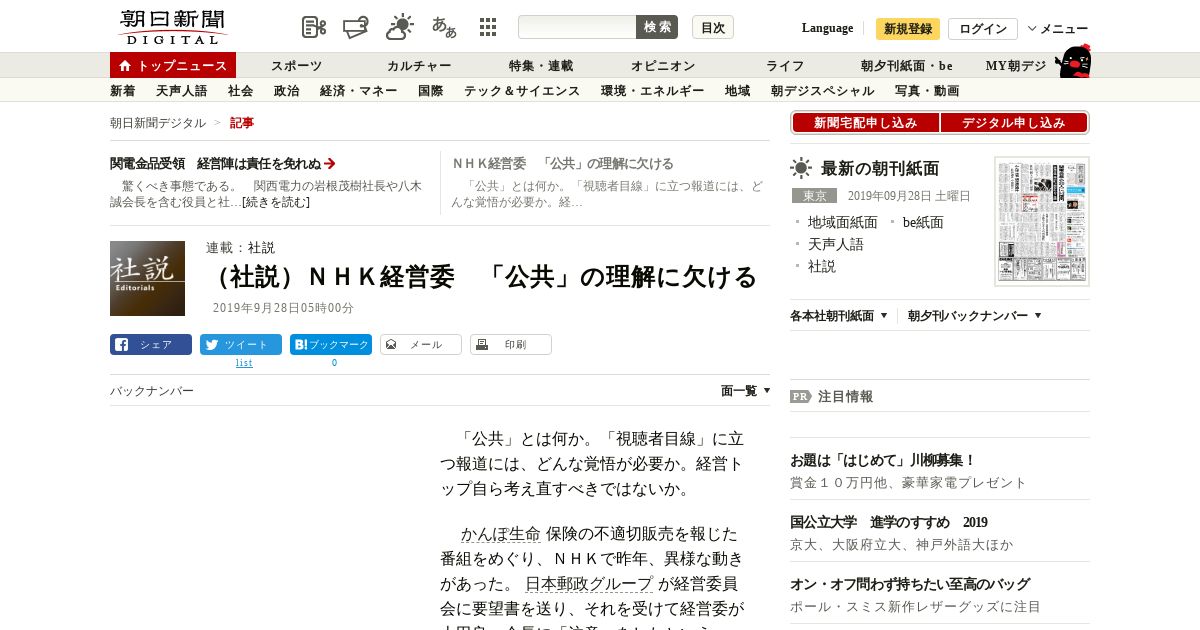Click 新規登録 button
Image resolution: width=1200 pixels, height=630 pixels.
908,29
